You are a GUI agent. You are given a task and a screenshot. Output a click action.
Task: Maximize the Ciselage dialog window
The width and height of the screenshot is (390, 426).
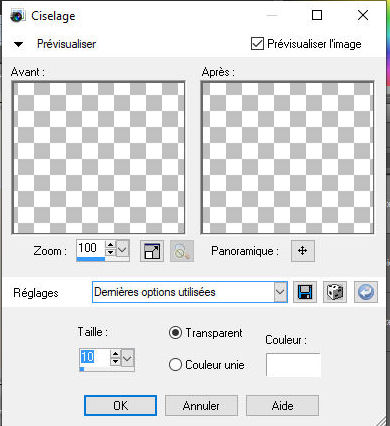pos(317,15)
